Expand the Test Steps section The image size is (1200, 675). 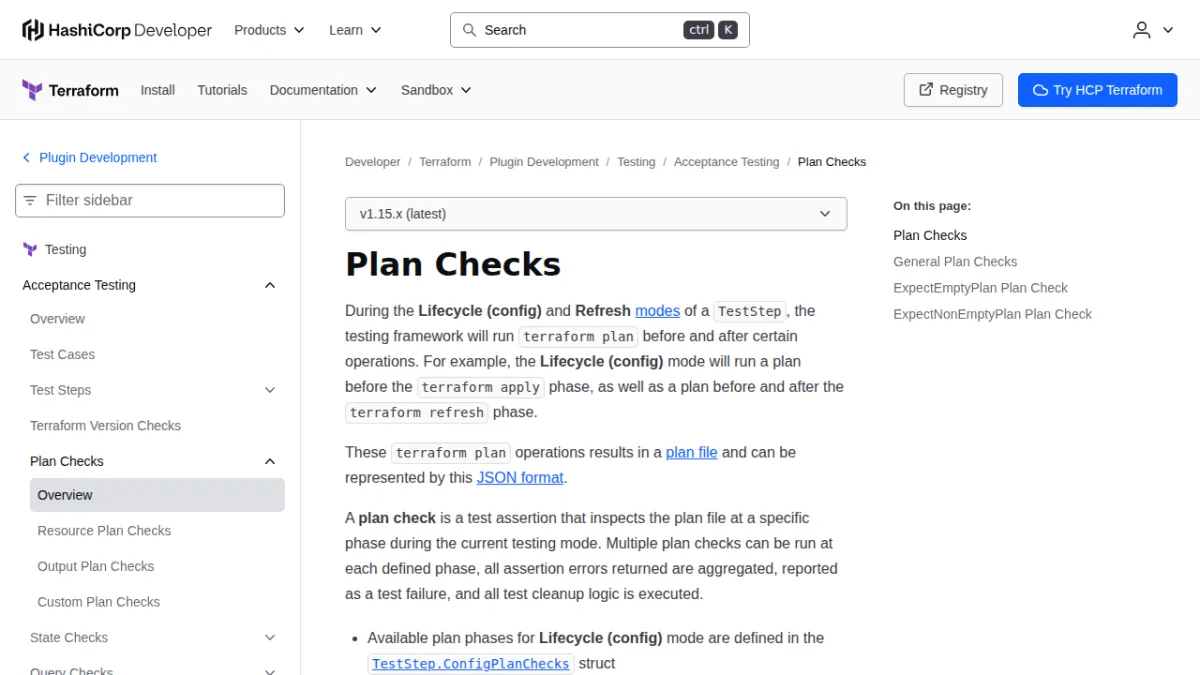(x=269, y=390)
